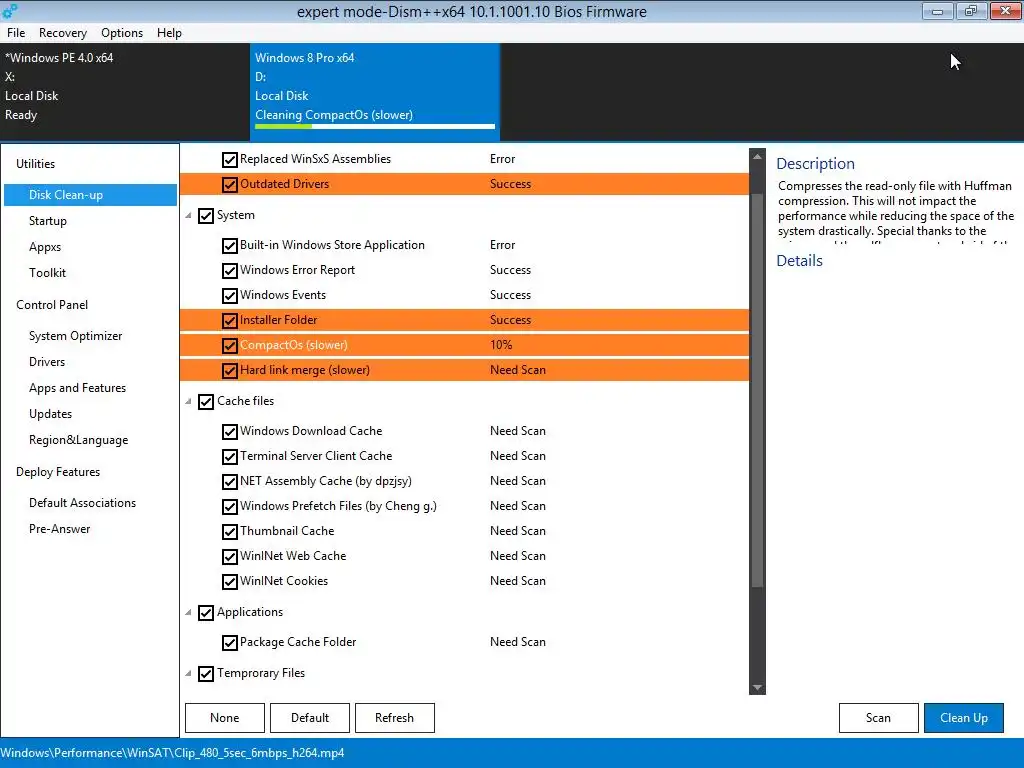Image resolution: width=1024 pixels, height=768 pixels.
Task: Click the CompactOs 10% progress value
Action: tap(501, 345)
